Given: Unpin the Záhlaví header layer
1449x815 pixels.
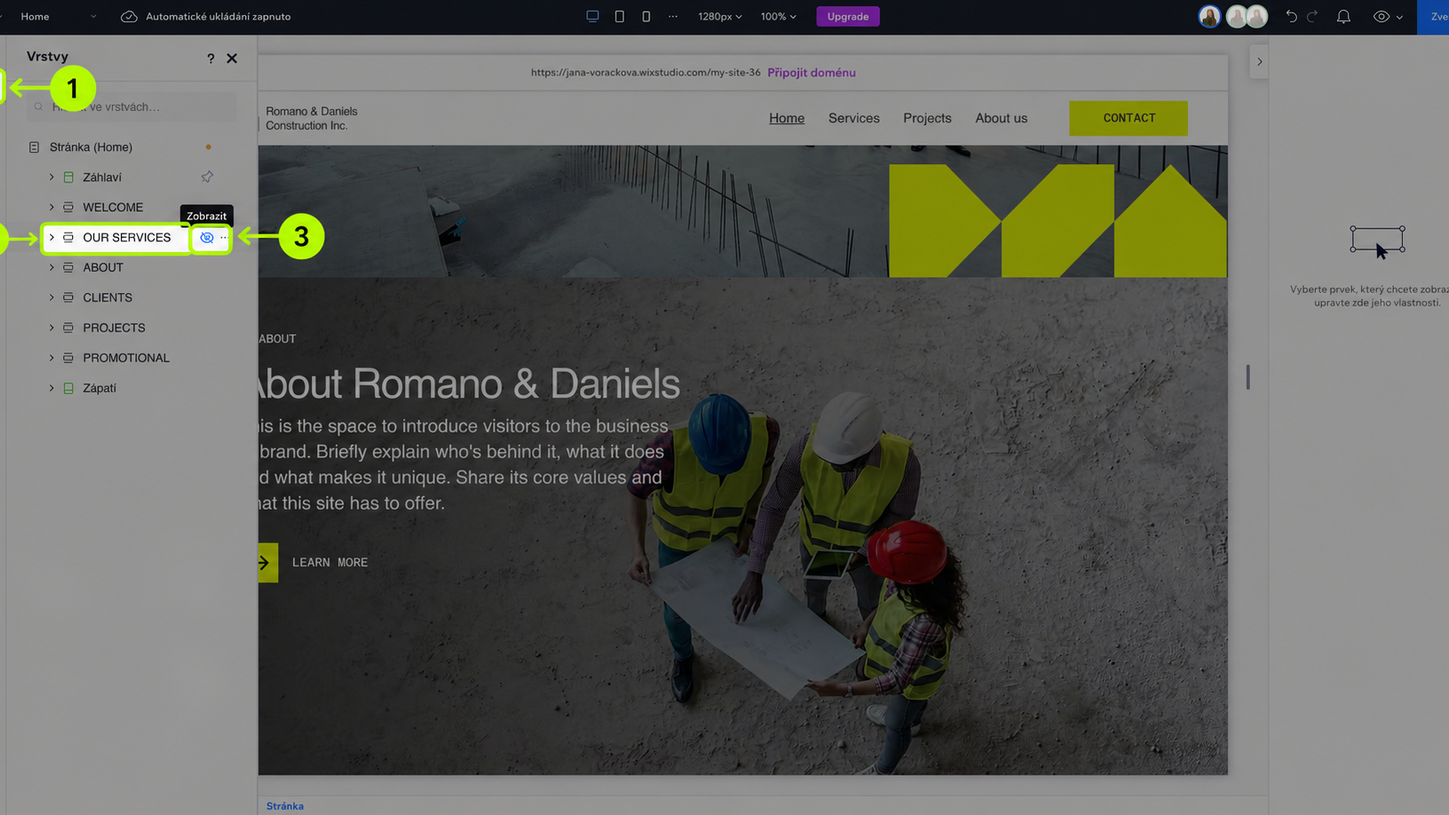Looking at the screenshot, I should click(207, 177).
